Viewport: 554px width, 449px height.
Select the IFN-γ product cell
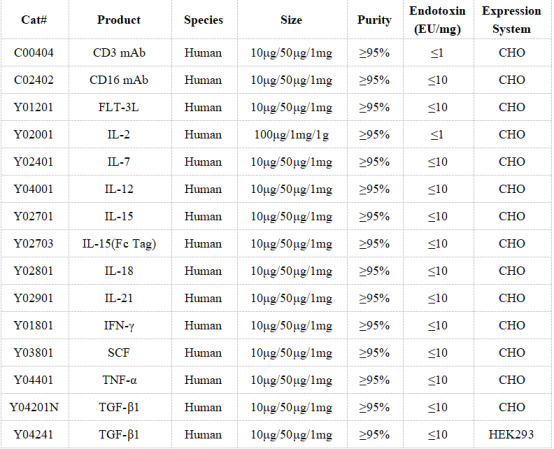119,325
